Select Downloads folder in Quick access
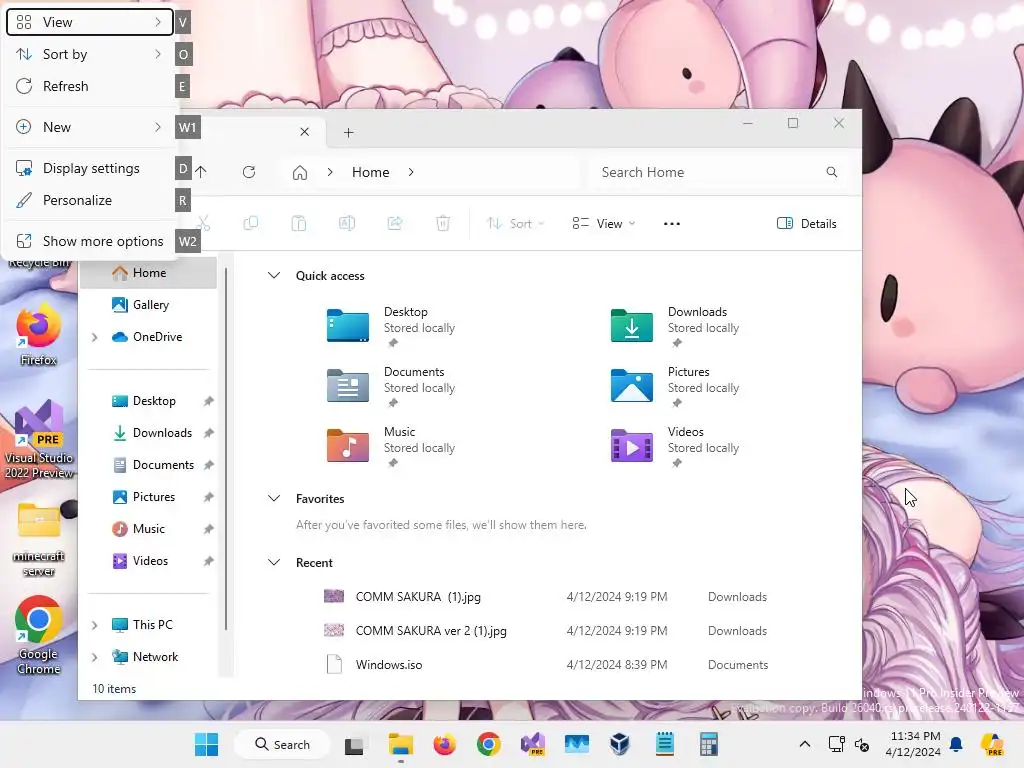This screenshot has height=768, width=1024. coord(676,326)
